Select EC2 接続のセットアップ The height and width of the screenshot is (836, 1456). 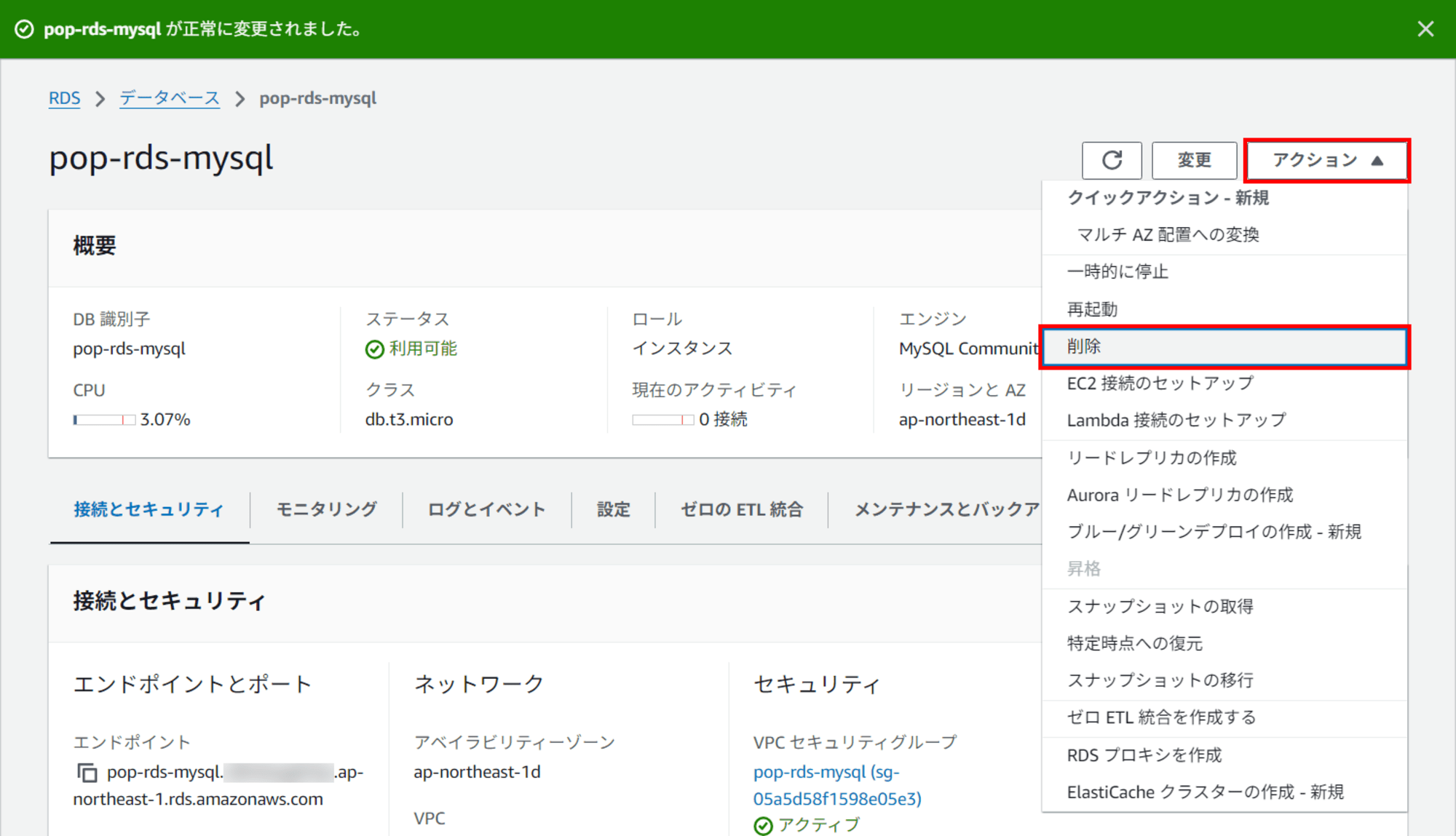1224,383
